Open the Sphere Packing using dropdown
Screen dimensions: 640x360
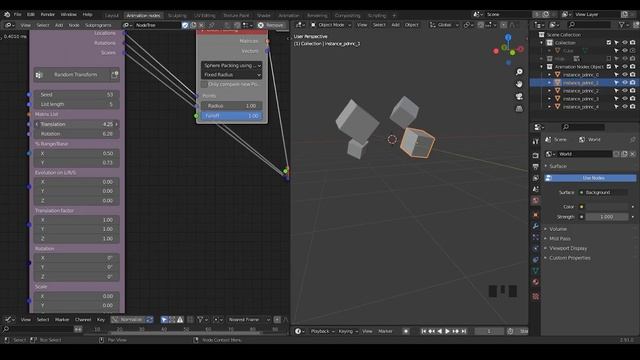231,65
